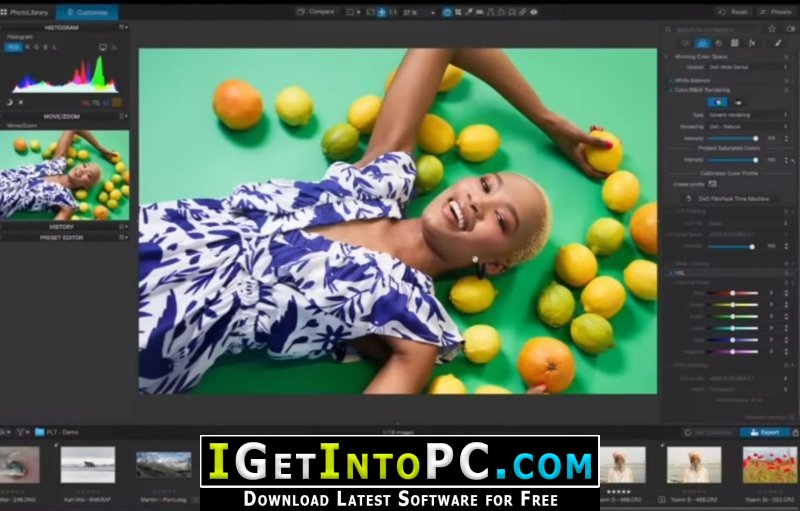
Task: Select the snowy landscape thumbnail
Action: click(88, 465)
